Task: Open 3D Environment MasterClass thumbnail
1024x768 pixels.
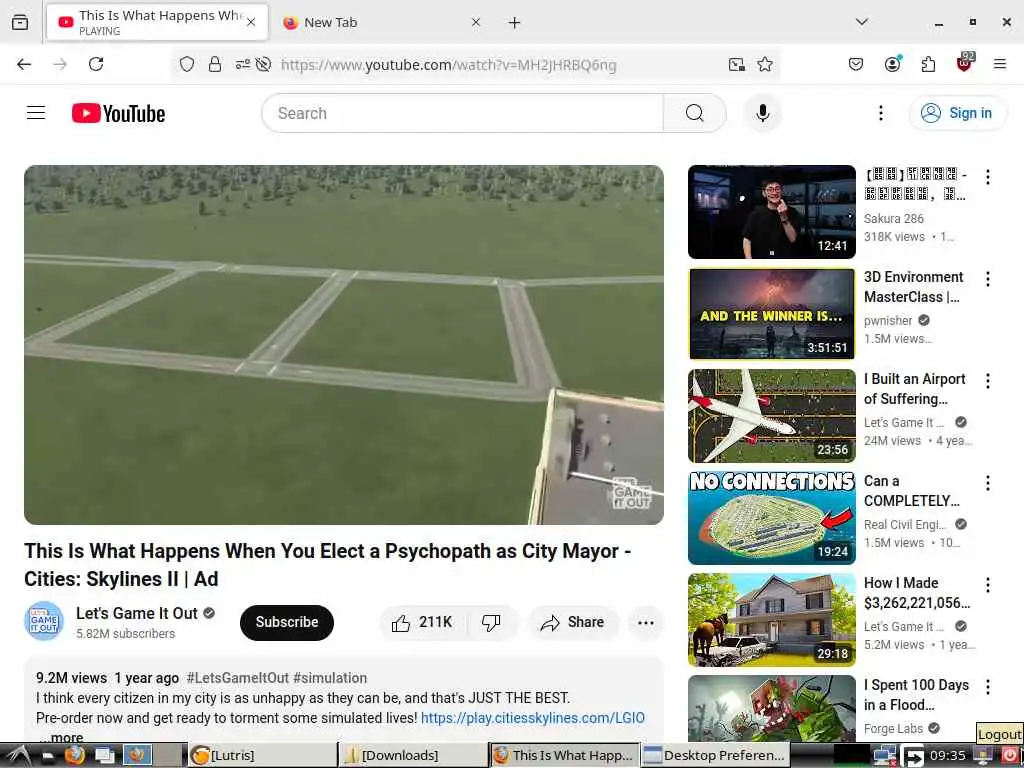Action: 771,314
